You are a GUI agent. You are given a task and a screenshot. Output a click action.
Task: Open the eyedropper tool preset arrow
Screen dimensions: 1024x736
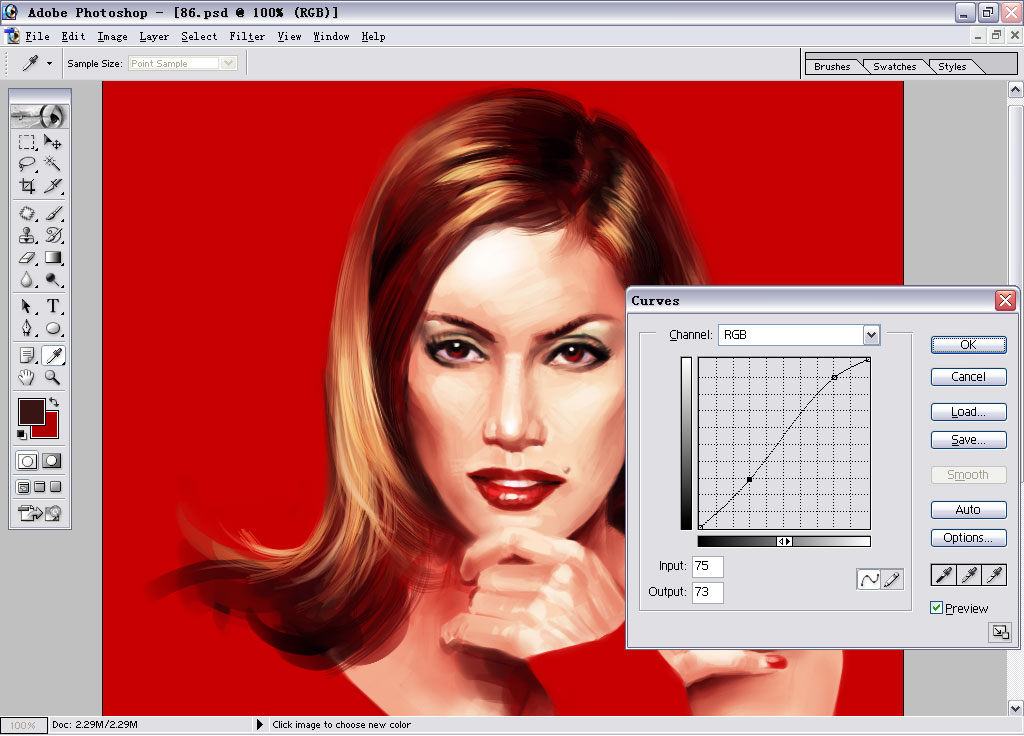tap(49, 63)
